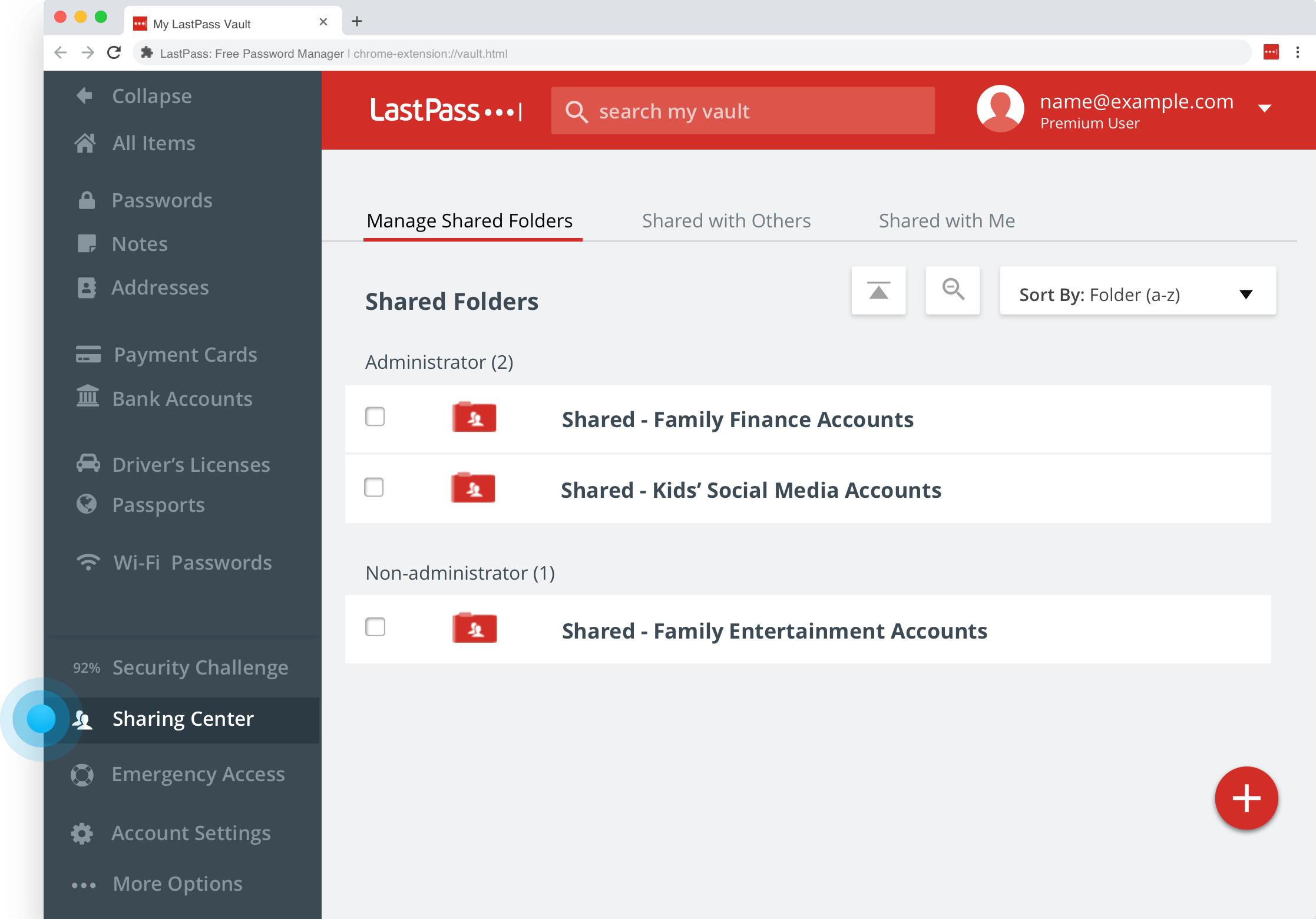
Task: Open Shared - Family Finance Accounts folder
Action: point(808,419)
